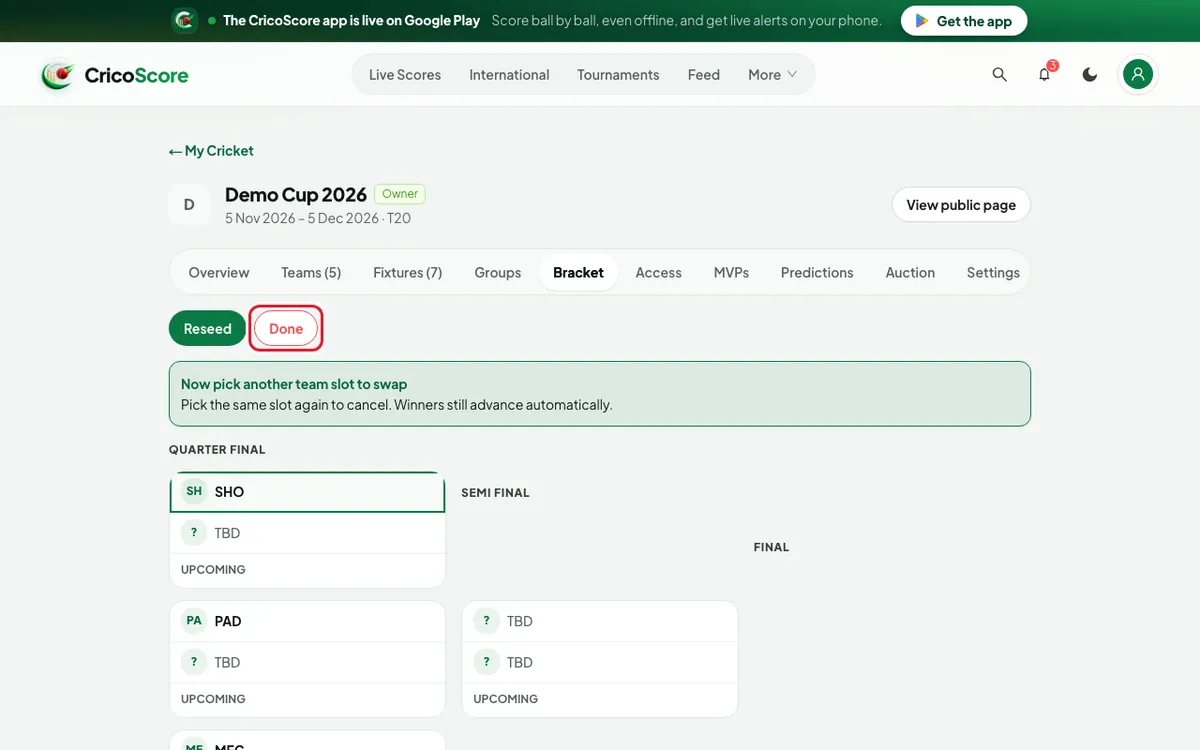The height and width of the screenshot is (750, 1200).
Task: Toggle dark mode moon icon
Action: point(1090,75)
